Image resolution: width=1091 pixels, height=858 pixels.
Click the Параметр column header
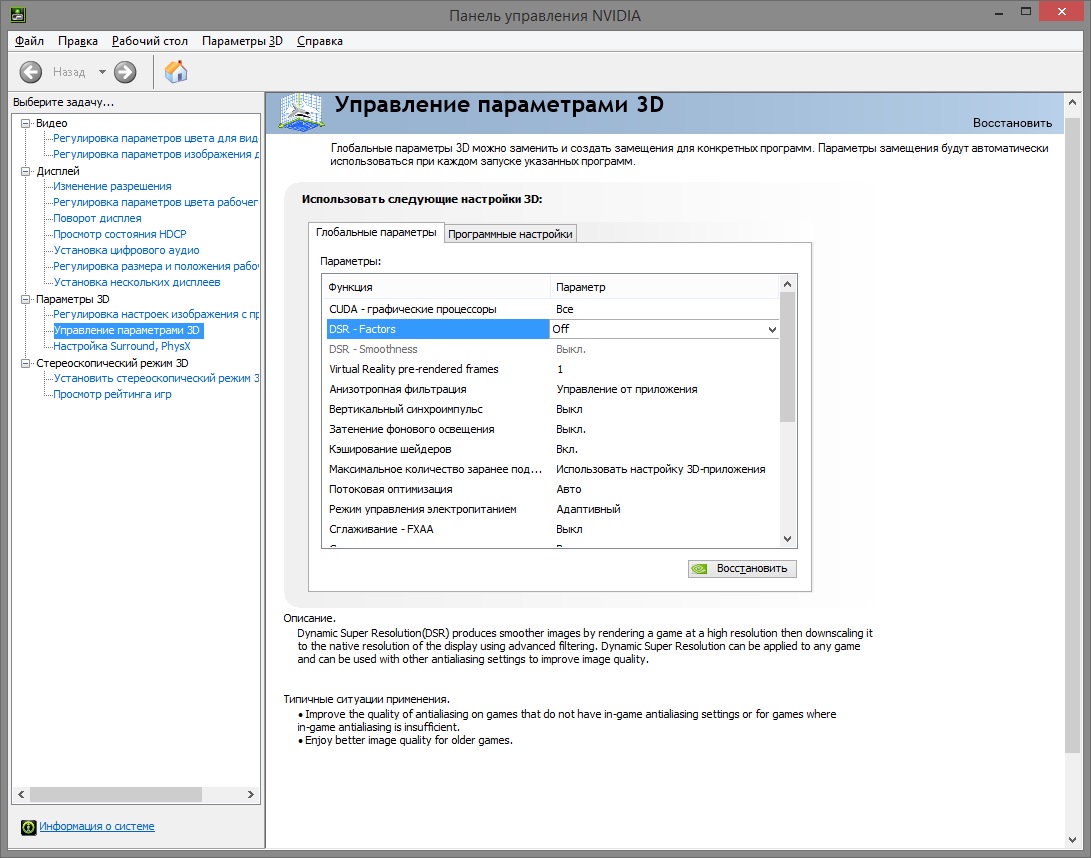click(x=664, y=287)
